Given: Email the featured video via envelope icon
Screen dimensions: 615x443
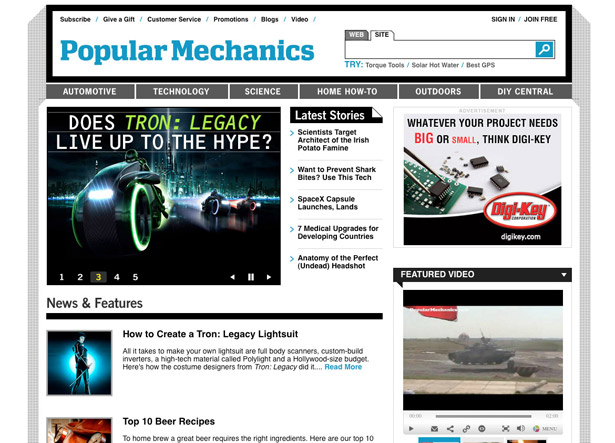Looking at the screenshot, I should (x=434, y=428).
